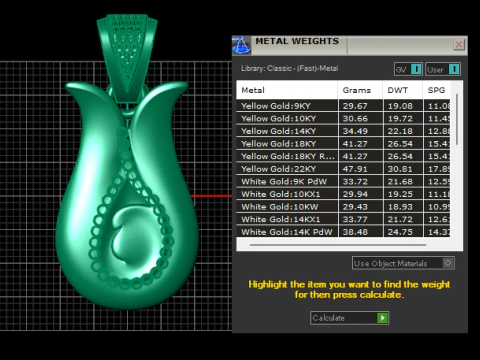Image resolution: width=480 pixels, height=360 pixels.
Task: Click DWT value 22.18
Action: tap(400, 131)
